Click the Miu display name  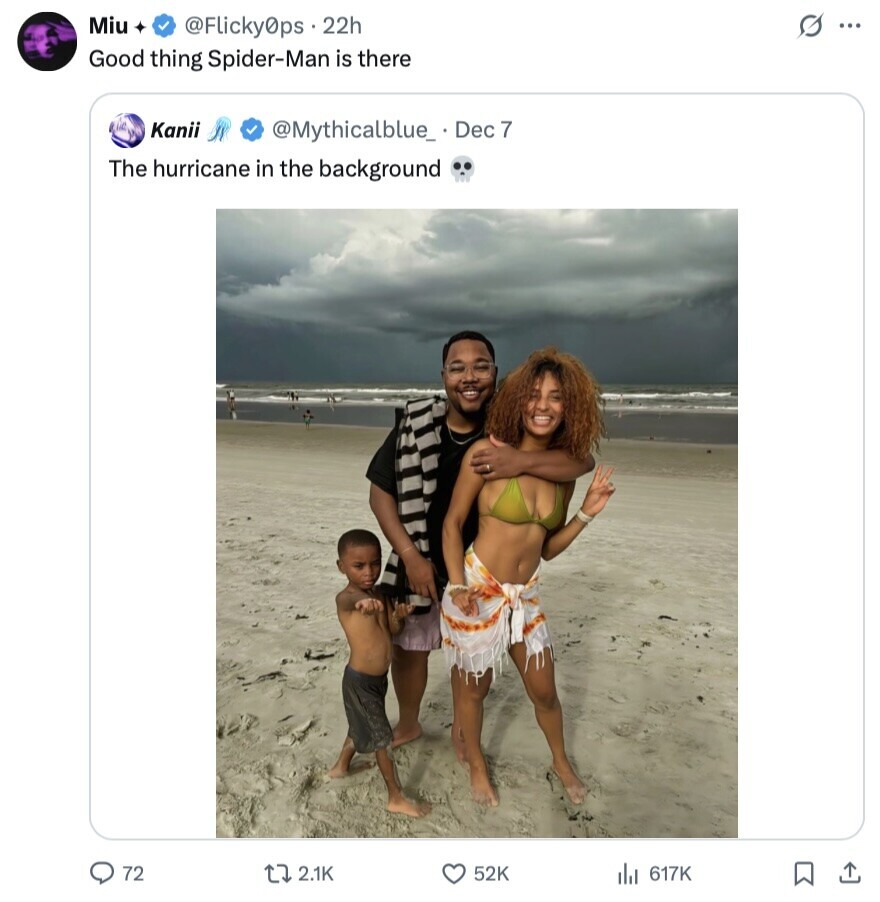(x=108, y=25)
